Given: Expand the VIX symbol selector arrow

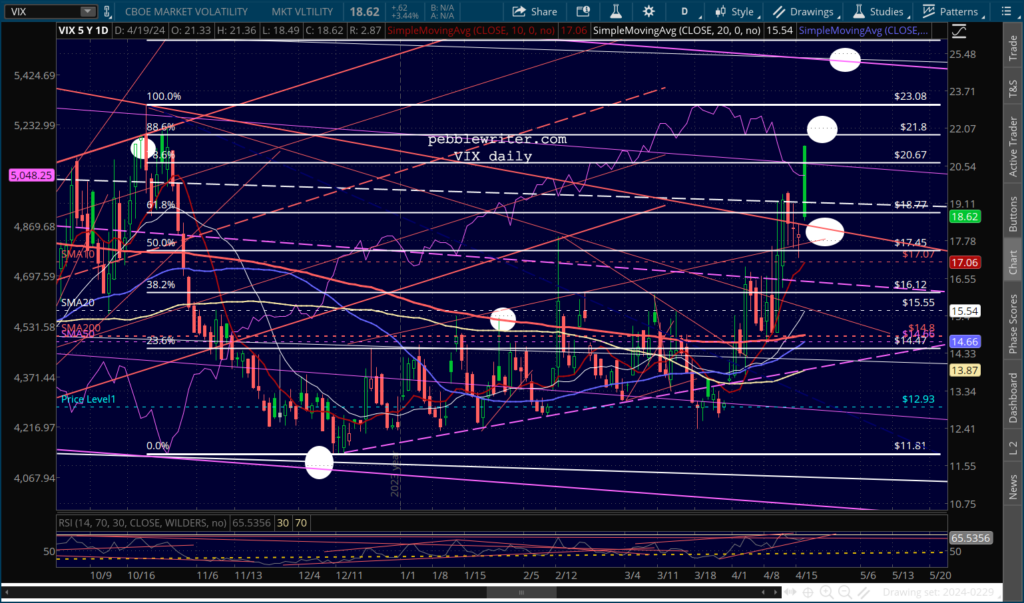Looking at the screenshot, I should [87, 12].
